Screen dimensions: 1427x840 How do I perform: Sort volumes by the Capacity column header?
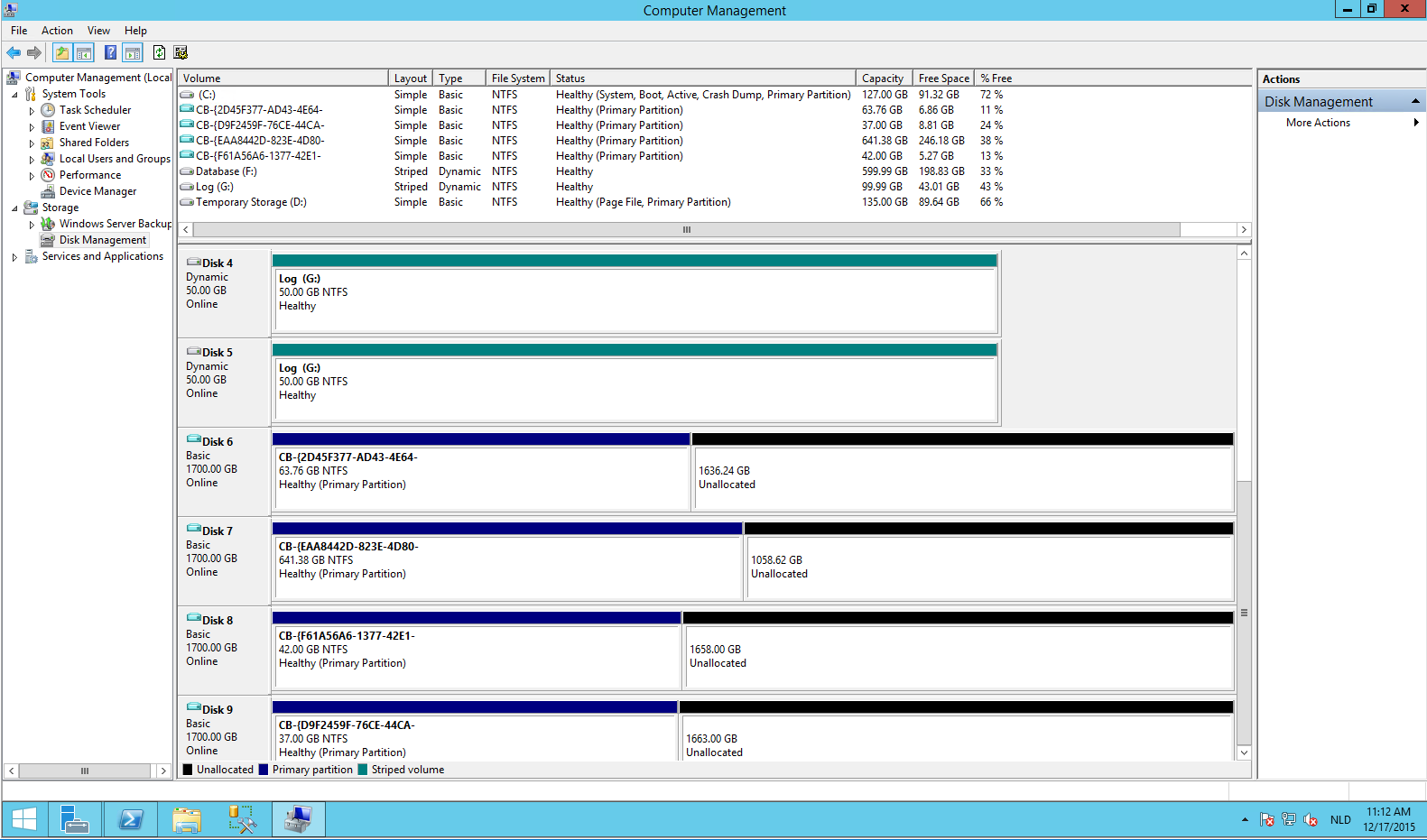[882, 78]
